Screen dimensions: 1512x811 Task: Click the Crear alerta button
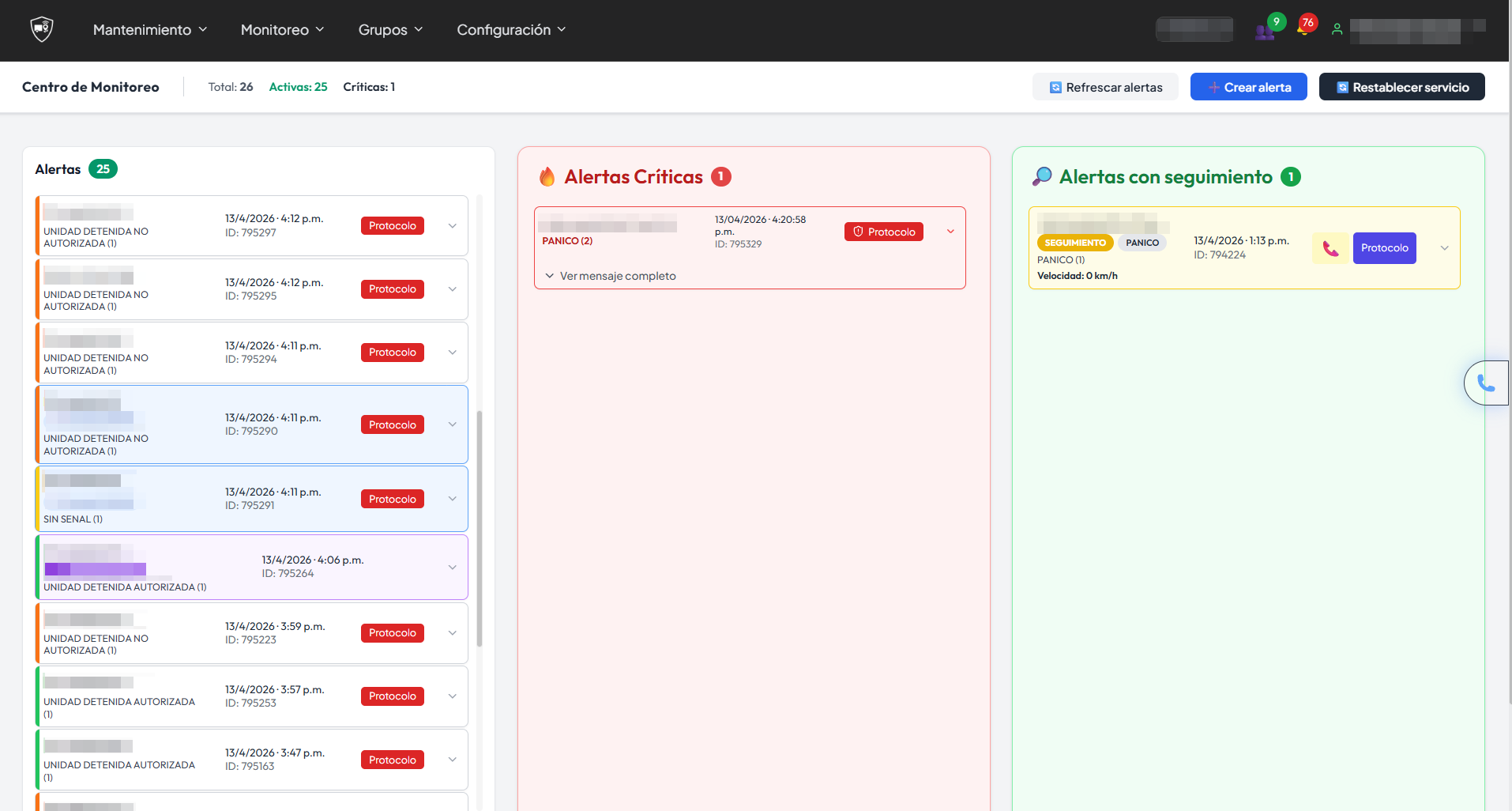point(1248,87)
